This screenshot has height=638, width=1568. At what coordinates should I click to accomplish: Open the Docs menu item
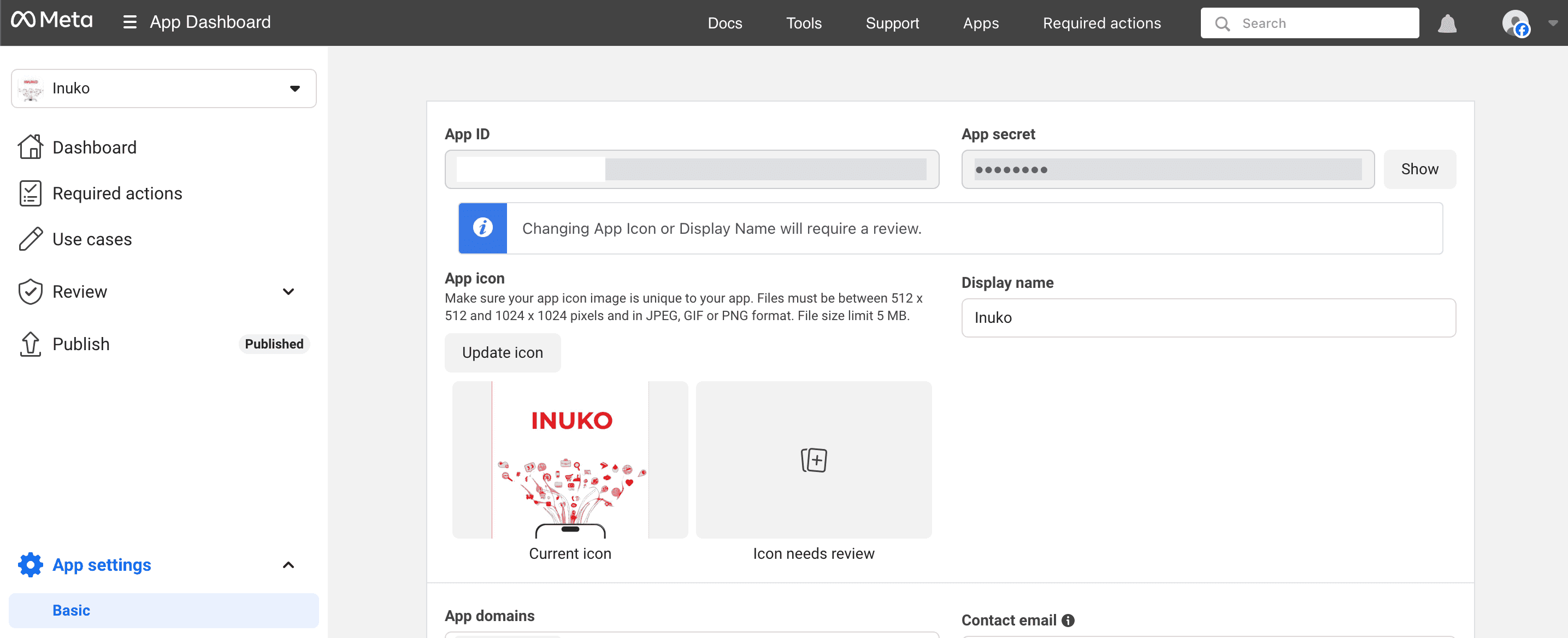tap(724, 23)
